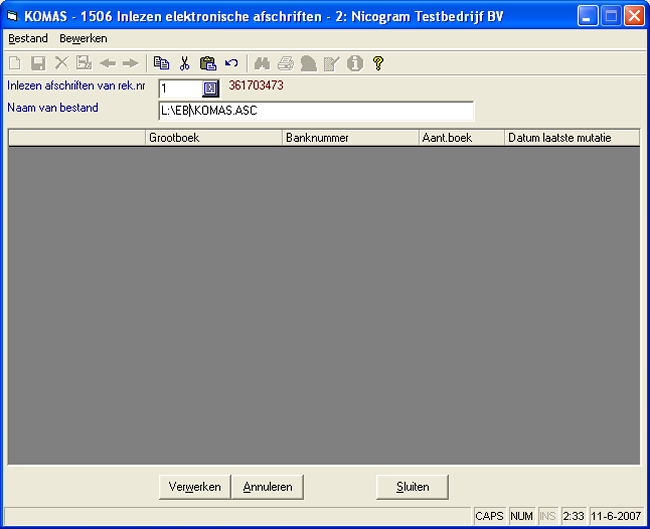Click Inlezen afschriften van rek.nr label
The width and height of the screenshot is (650, 529).
coord(76,85)
